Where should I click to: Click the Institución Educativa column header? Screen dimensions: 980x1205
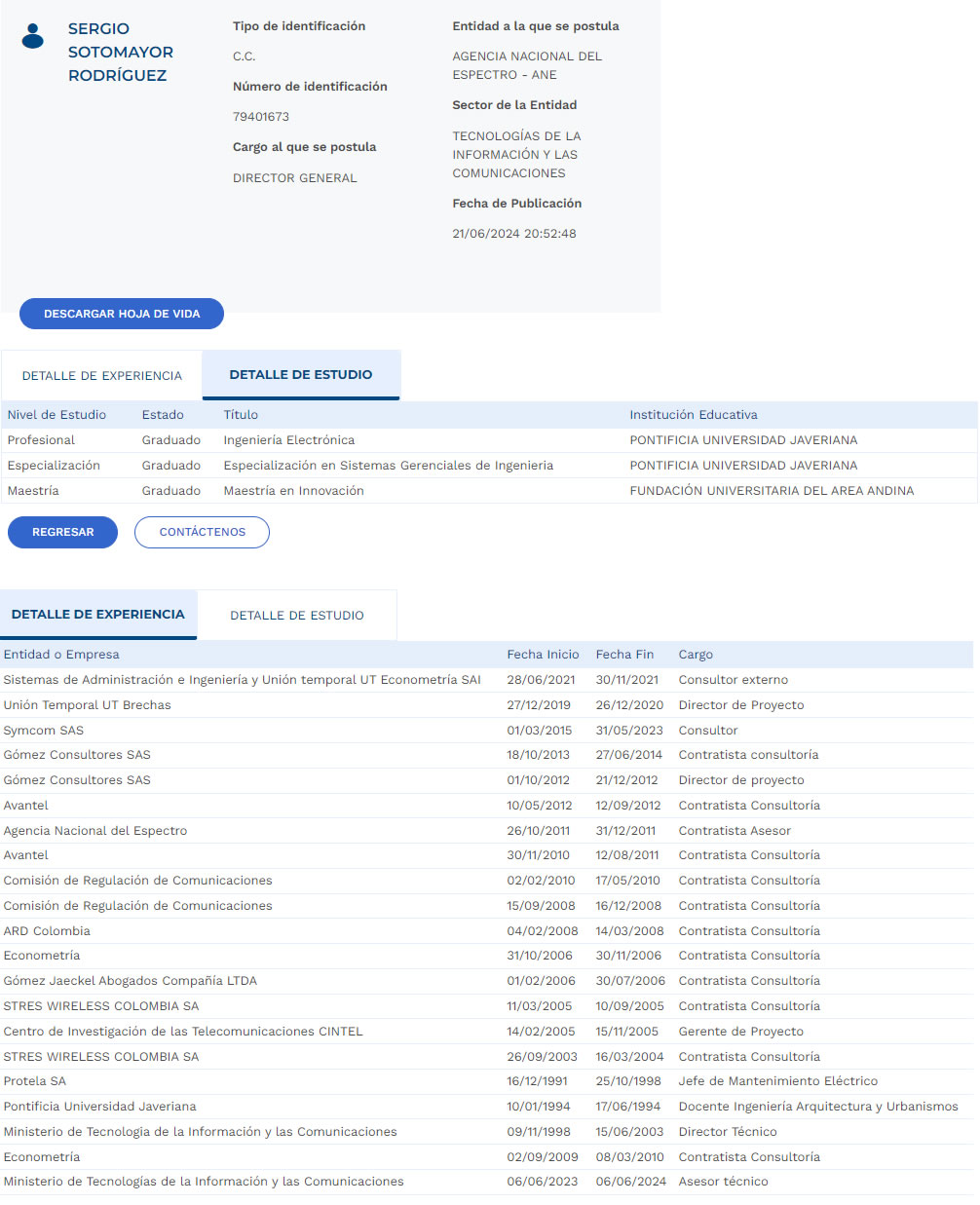694,415
